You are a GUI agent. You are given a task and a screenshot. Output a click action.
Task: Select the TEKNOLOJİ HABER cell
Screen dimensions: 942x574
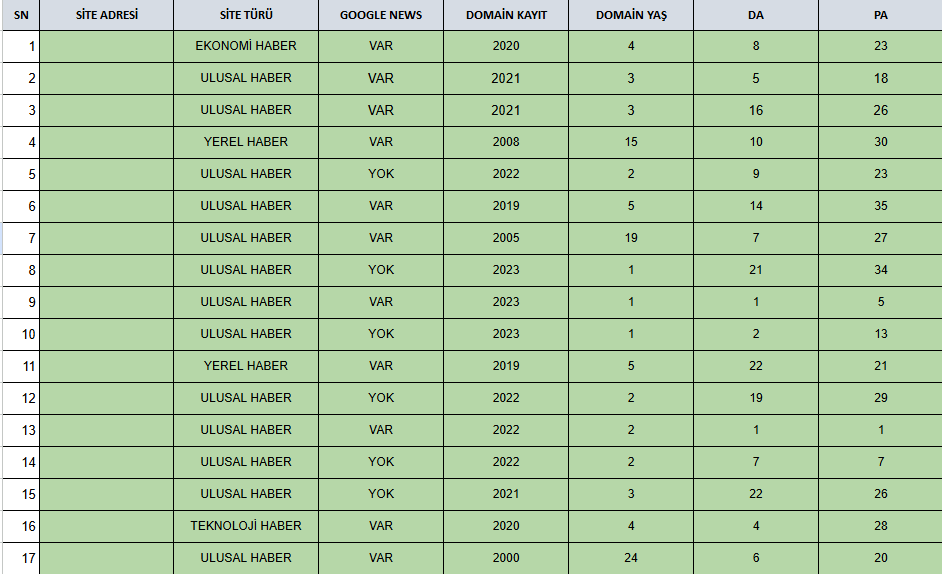coord(246,526)
